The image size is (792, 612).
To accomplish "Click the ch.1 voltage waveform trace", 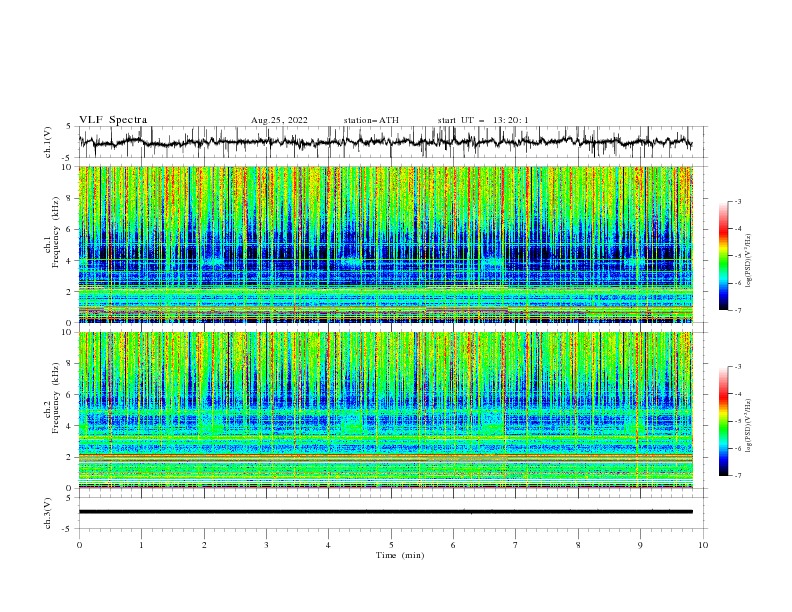I will click(385, 142).
